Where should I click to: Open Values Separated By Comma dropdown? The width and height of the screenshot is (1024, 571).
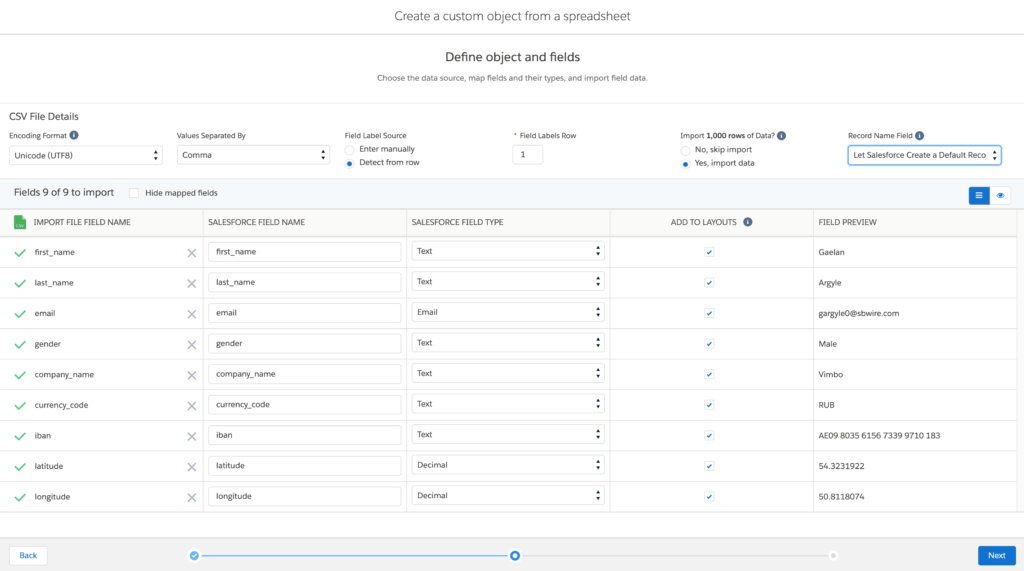[253, 155]
